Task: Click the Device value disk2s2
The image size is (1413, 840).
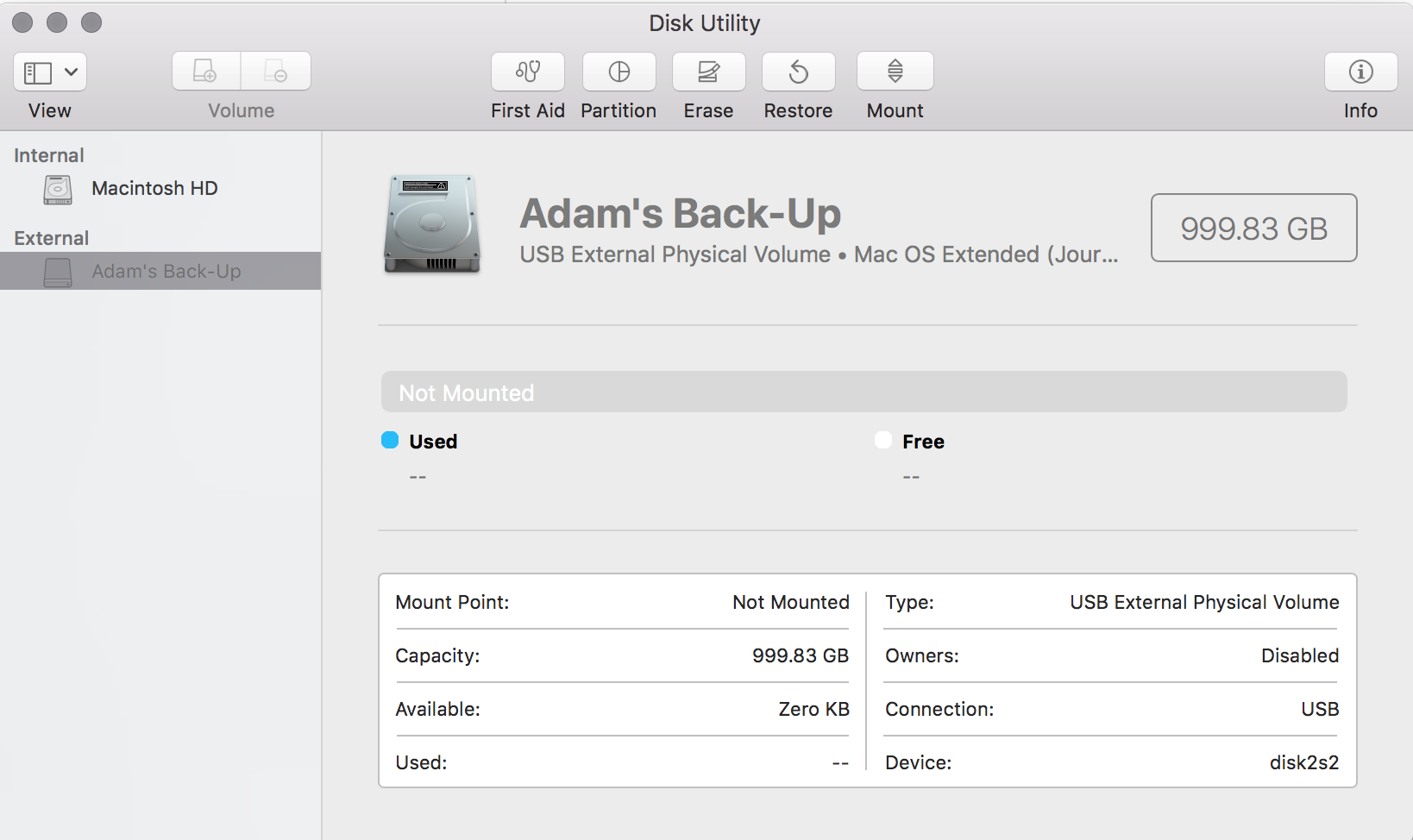Action: click(x=1304, y=762)
